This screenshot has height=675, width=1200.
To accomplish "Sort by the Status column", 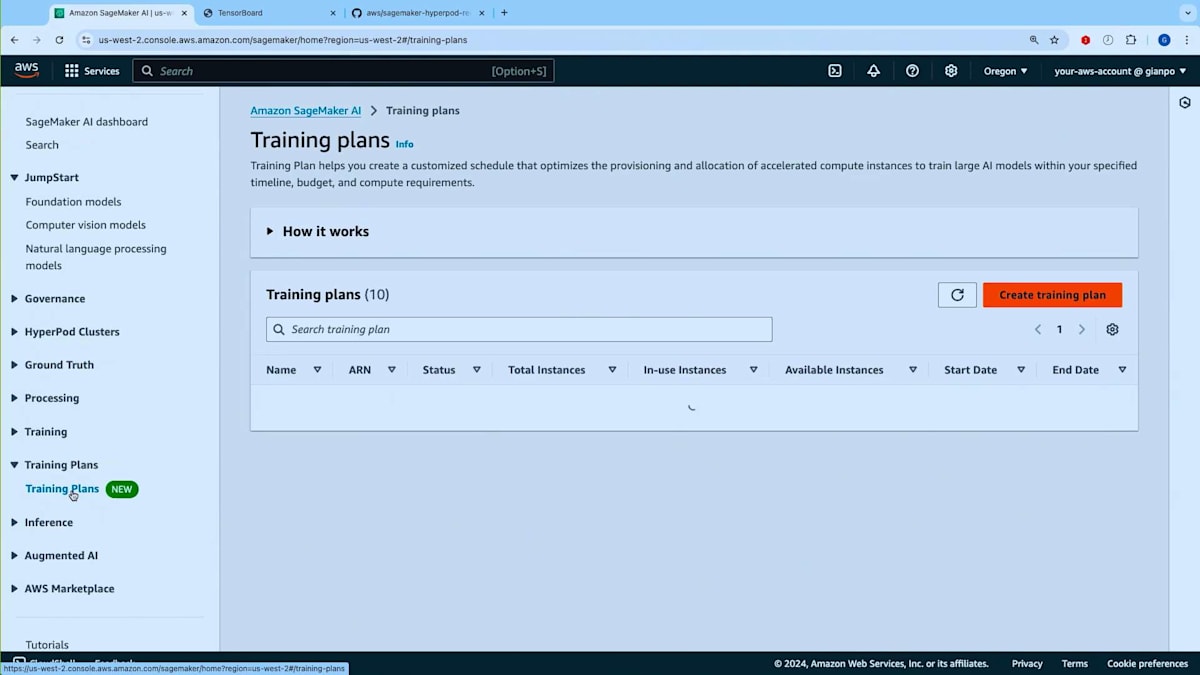I will [x=476, y=370].
